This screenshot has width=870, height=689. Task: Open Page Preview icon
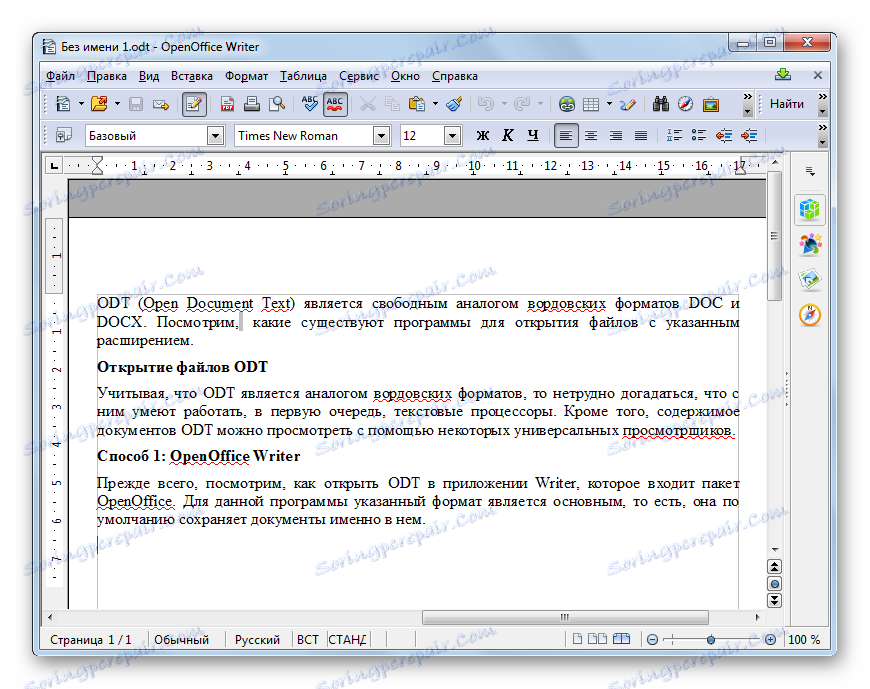[x=276, y=104]
